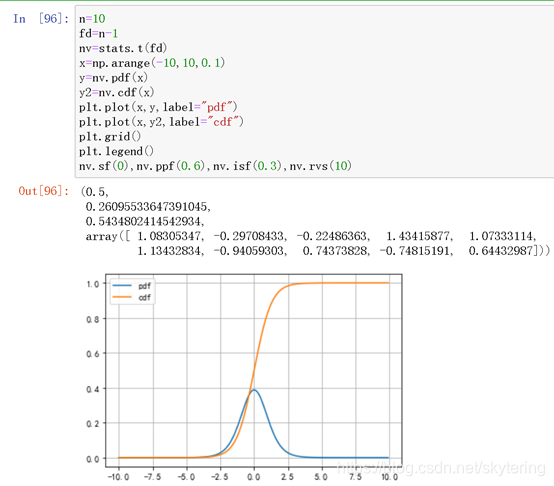Click the plt.plot line with label "pdf"

point(158,107)
